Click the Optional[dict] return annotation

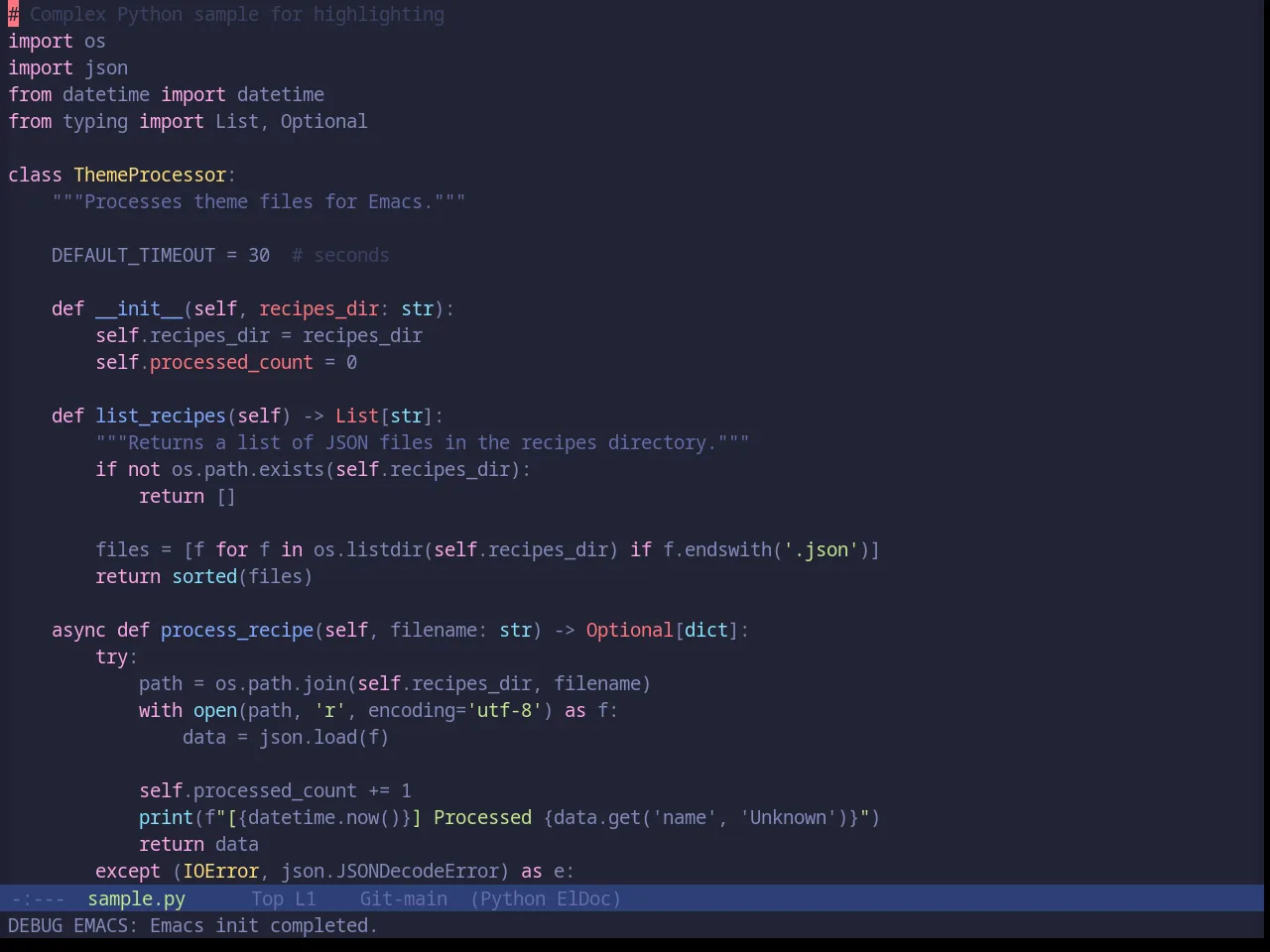tap(663, 630)
